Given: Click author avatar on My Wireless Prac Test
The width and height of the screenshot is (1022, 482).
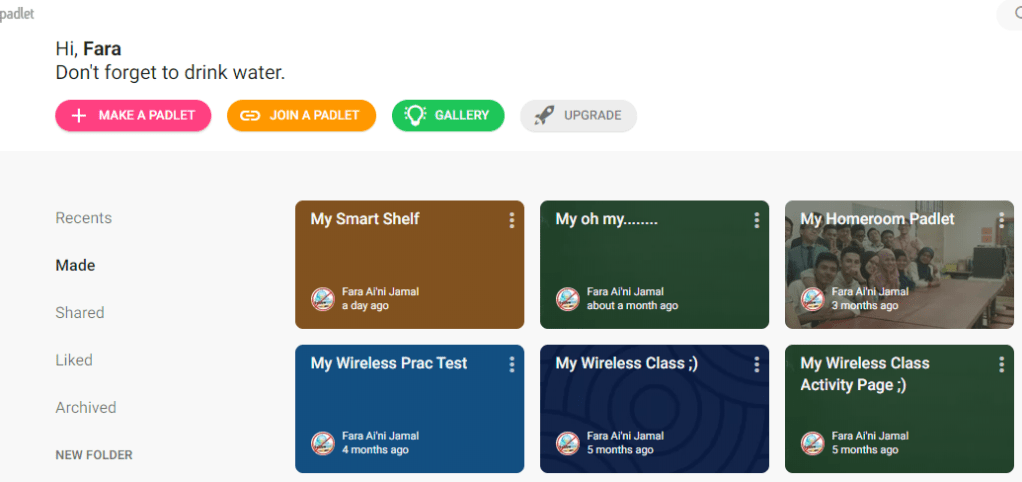Looking at the screenshot, I should click(x=322, y=443).
